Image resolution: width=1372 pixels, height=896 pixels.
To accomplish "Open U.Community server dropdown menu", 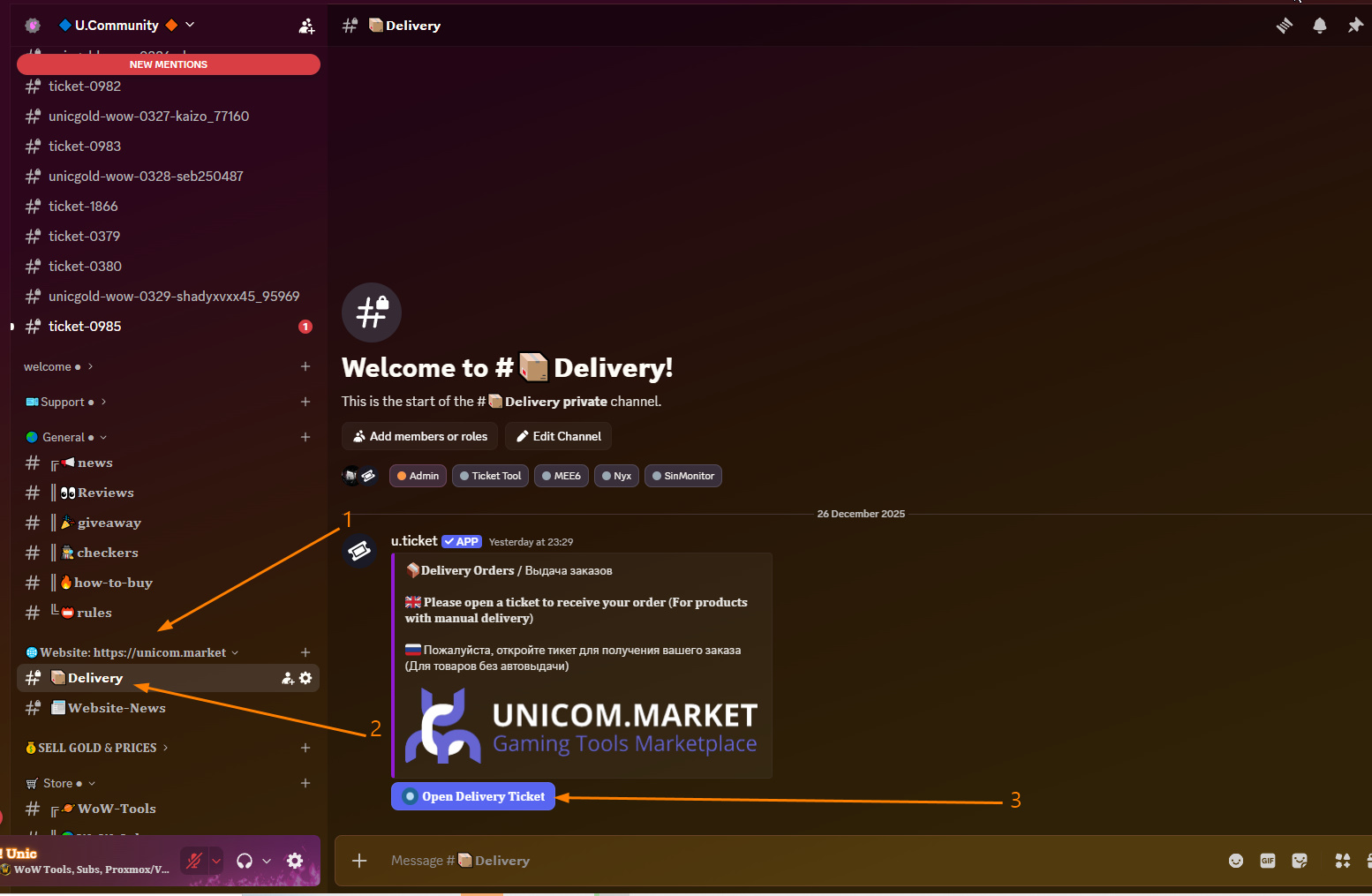I will 126,26.
